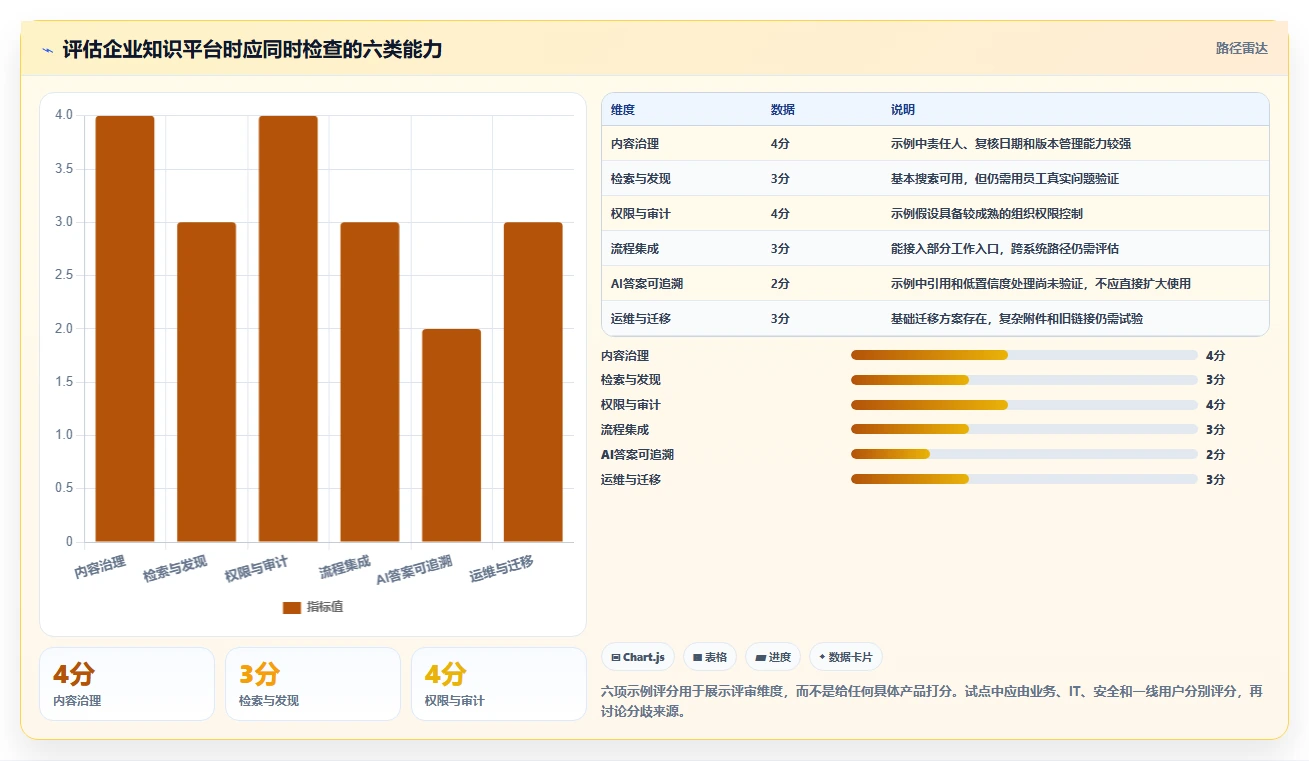Screen dimensions: 1309x761
Task: Click description 示例假设具备较成熟的组织权限控制
Action: 987,214
